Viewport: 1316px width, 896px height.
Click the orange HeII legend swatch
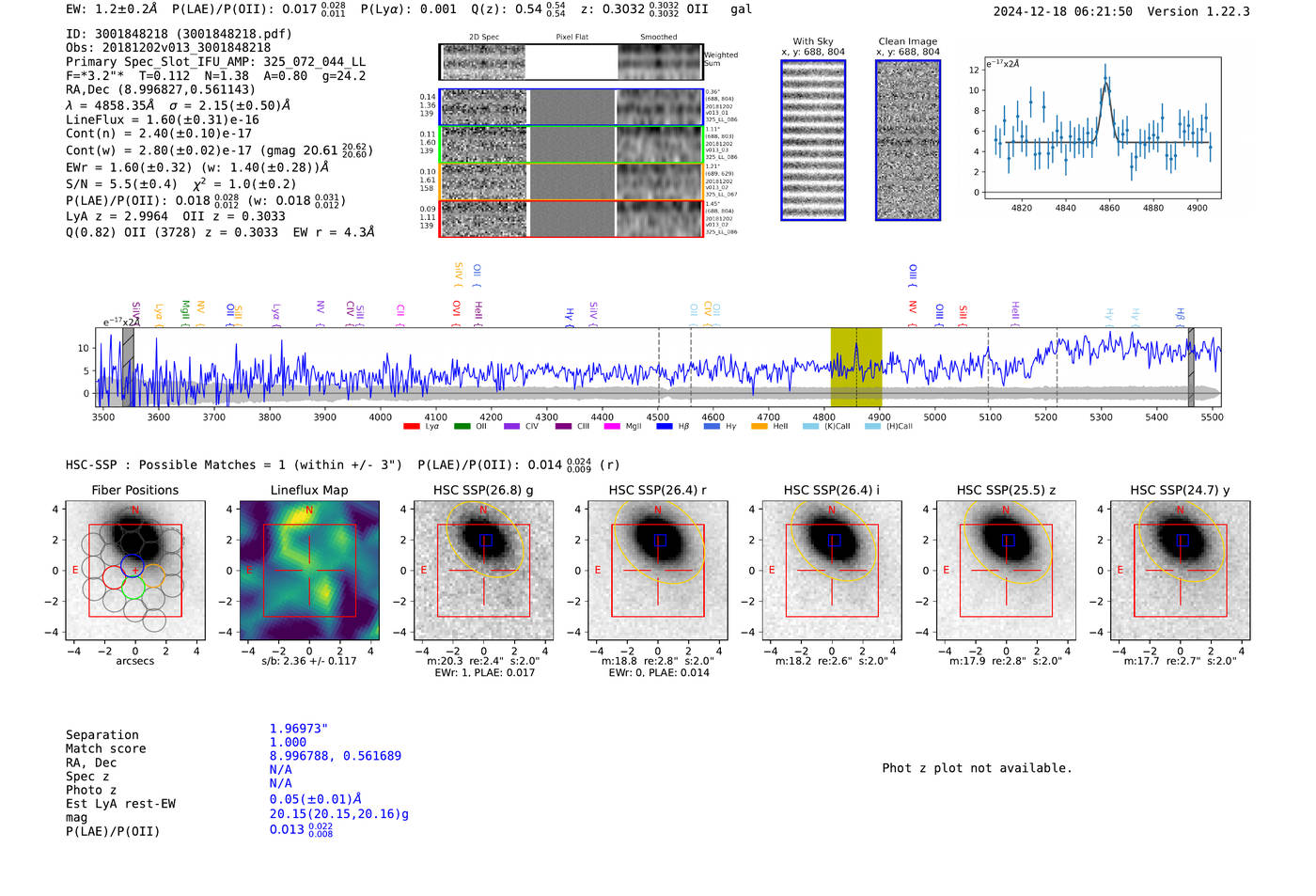[759, 427]
